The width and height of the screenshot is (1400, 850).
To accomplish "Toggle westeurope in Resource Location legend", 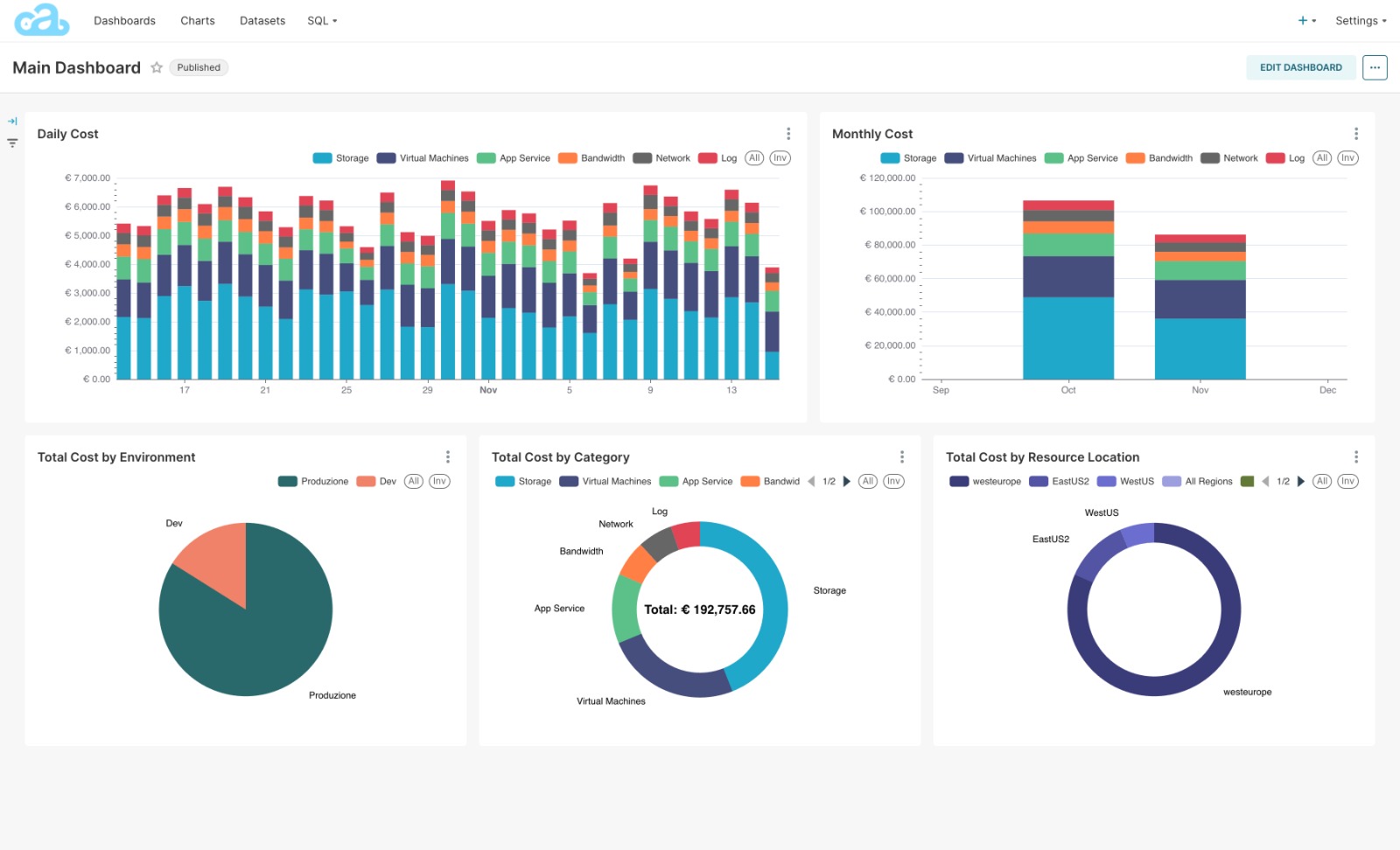I will [986, 482].
